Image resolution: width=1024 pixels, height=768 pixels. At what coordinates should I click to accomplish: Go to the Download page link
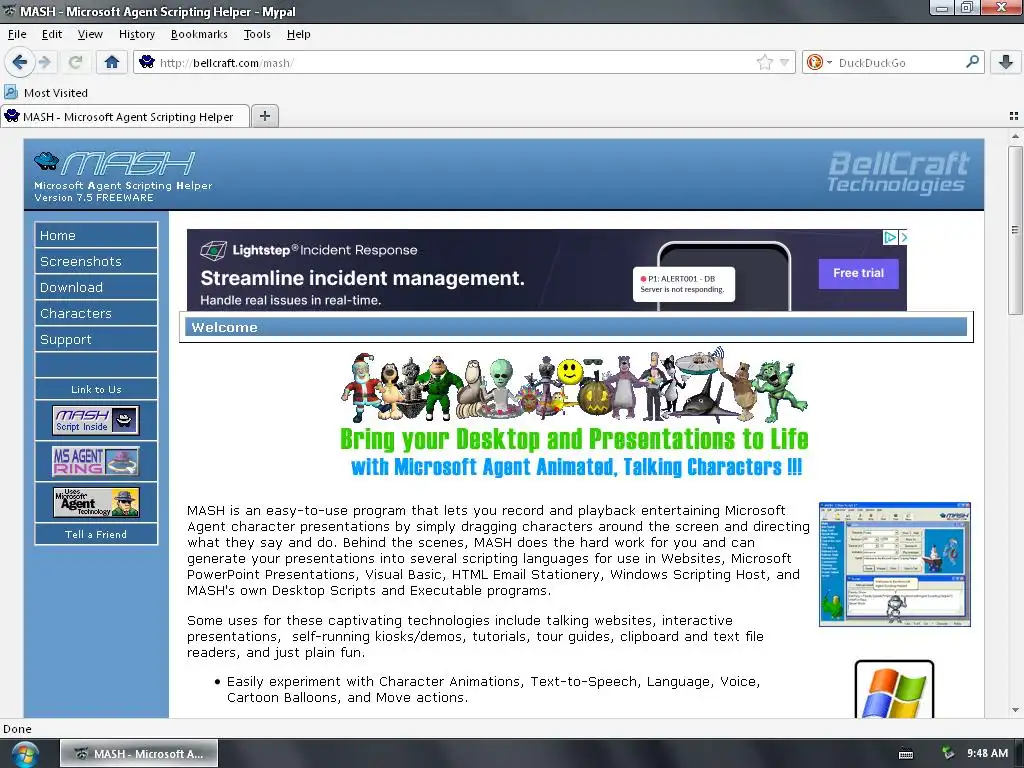click(x=96, y=287)
